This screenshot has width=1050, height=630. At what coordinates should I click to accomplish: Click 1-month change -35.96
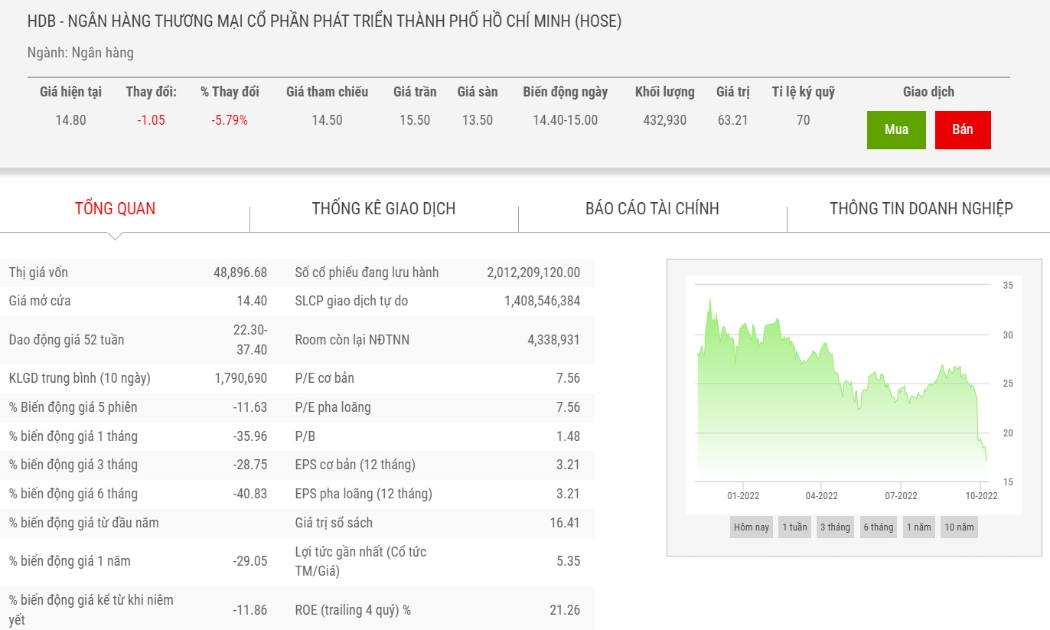click(x=250, y=437)
